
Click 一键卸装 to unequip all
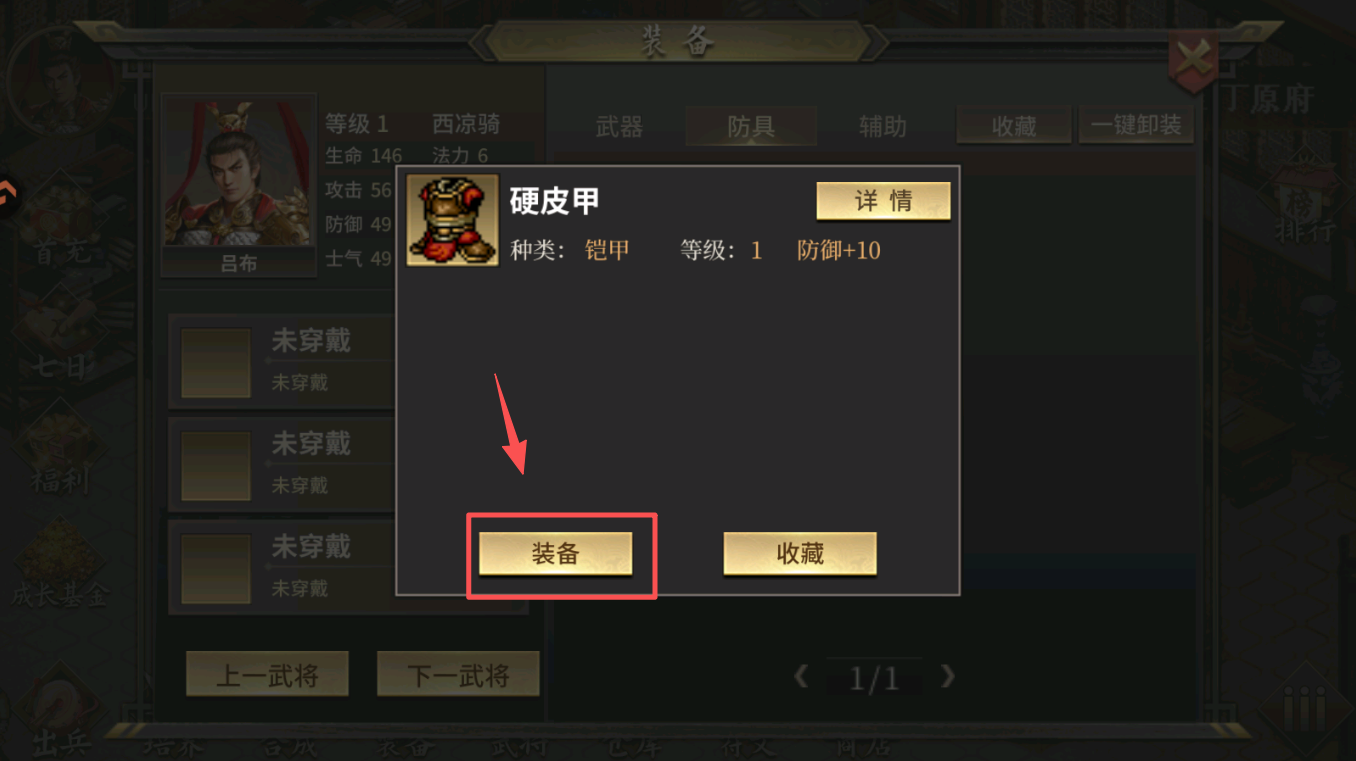point(1136,126)
